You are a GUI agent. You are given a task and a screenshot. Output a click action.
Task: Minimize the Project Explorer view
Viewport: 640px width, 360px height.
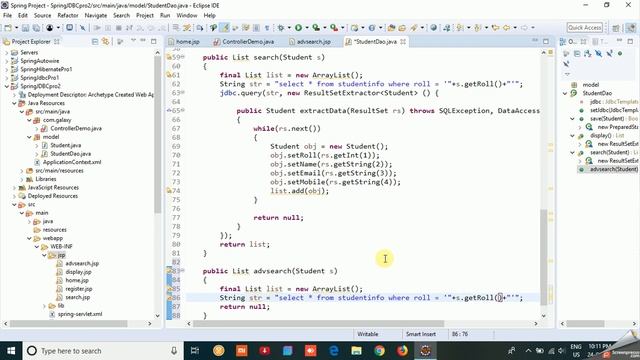143,41
